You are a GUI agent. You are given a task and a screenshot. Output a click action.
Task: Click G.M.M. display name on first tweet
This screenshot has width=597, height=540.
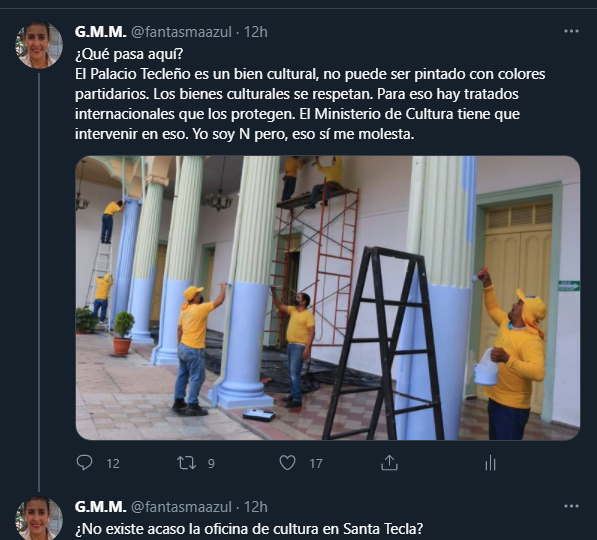[101, 32]
